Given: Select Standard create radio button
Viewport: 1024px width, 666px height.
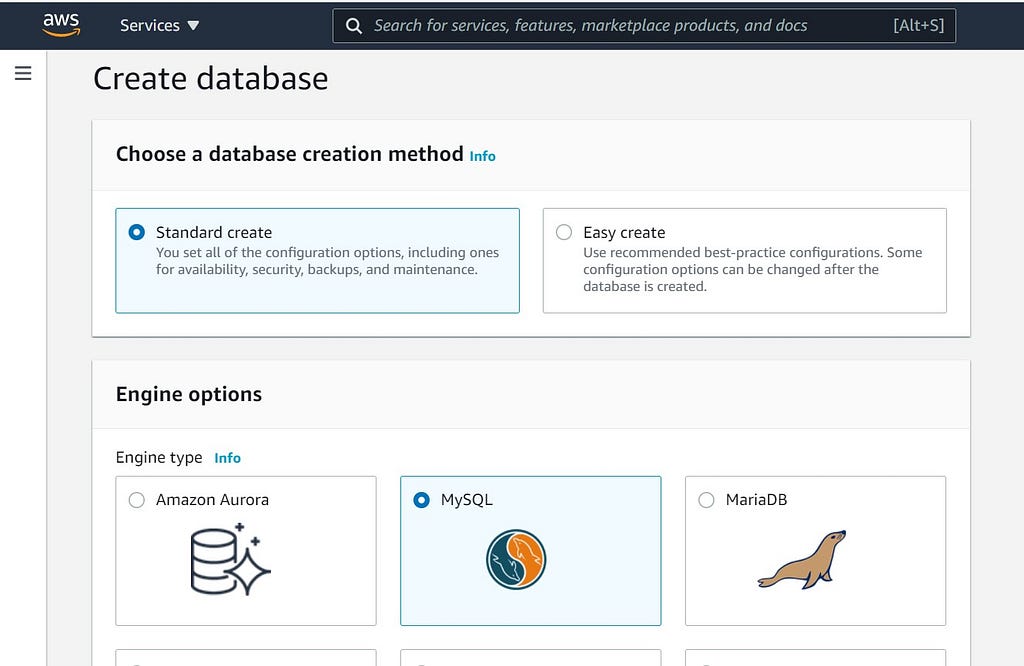Looking at the screenshot, I should [x=136, y=232].
